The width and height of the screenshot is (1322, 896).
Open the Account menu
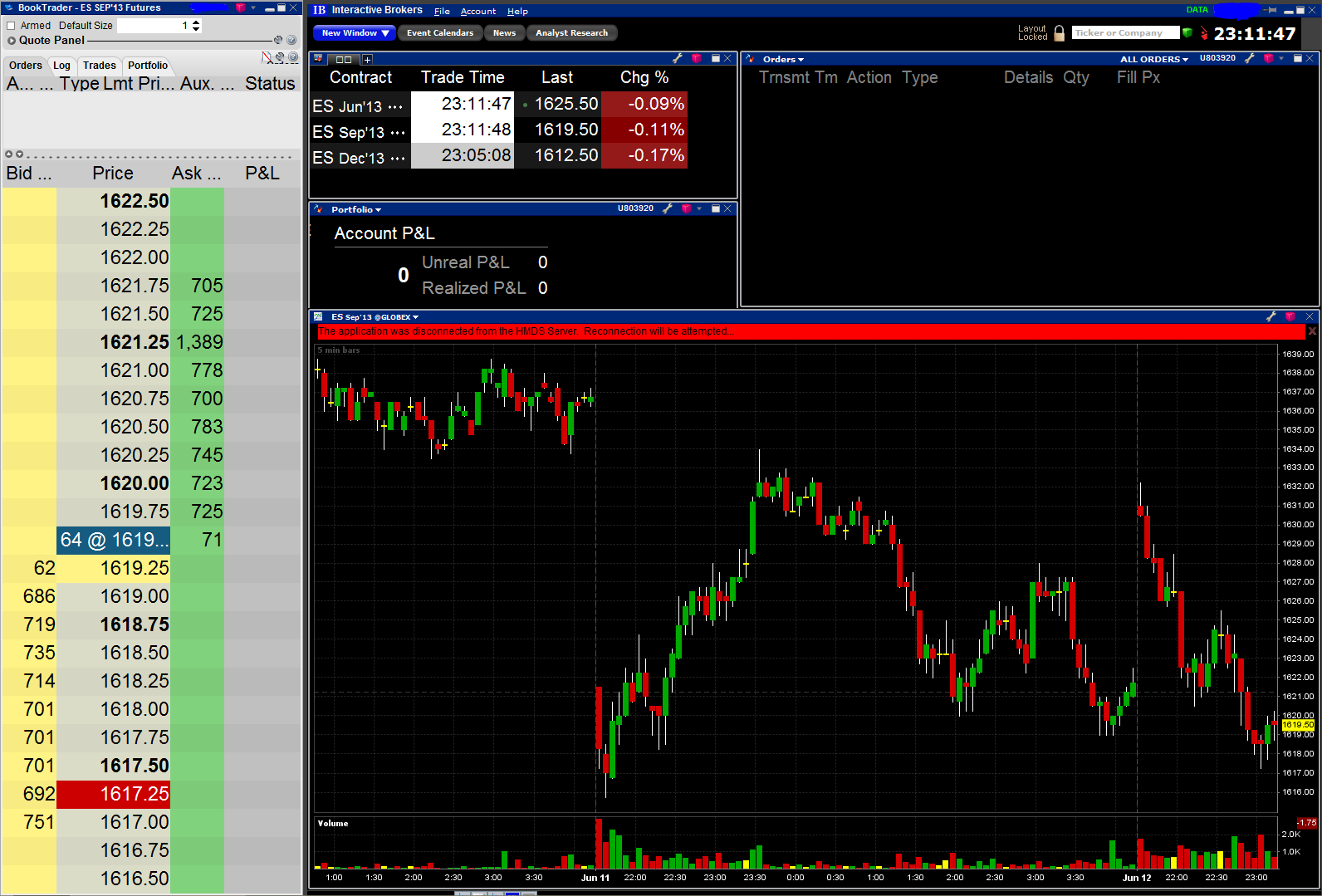tap(478, 11)
